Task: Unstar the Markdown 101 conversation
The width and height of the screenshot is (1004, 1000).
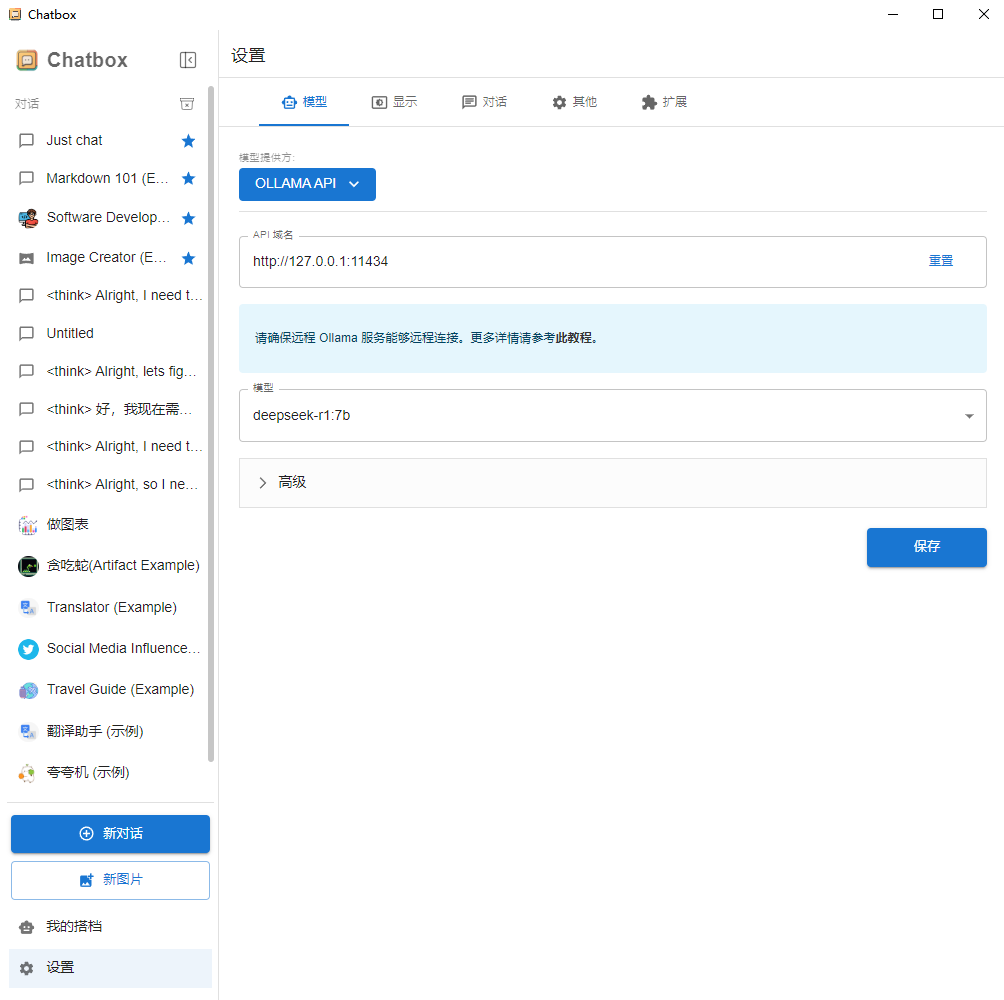Action: tap(188, 179)
